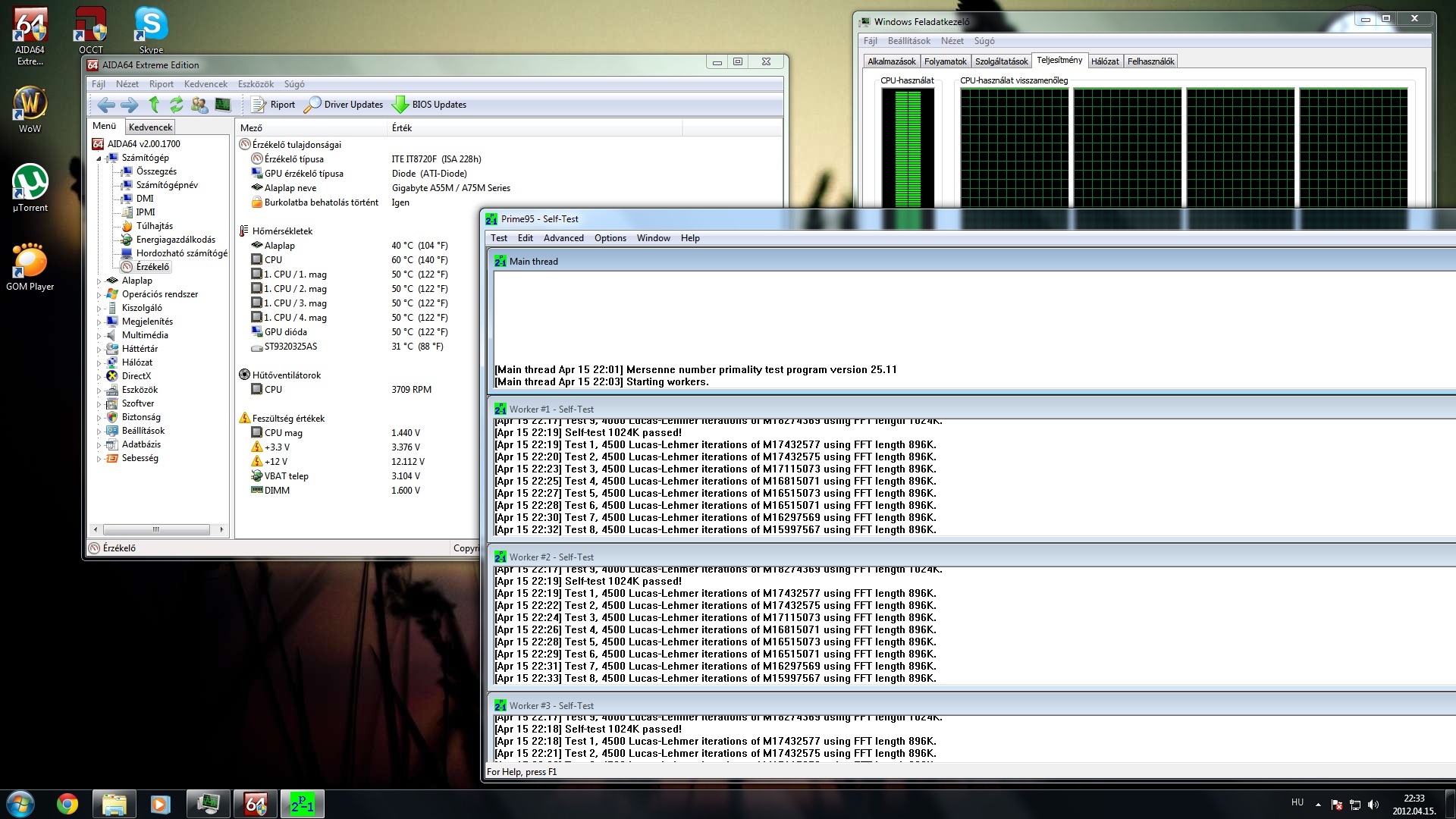Click scroll right arrow in AIDA64 tree panel
The image size is (1456, 819).
221,529
